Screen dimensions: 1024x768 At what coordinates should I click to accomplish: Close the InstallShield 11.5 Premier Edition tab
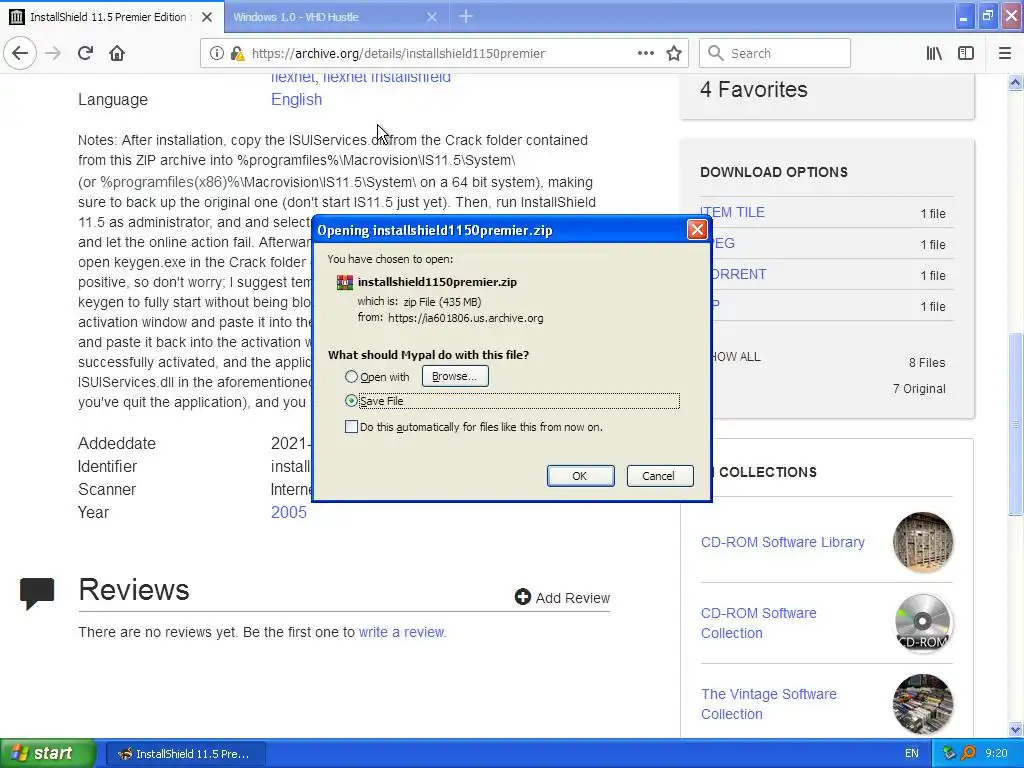(x=207, y=17)
